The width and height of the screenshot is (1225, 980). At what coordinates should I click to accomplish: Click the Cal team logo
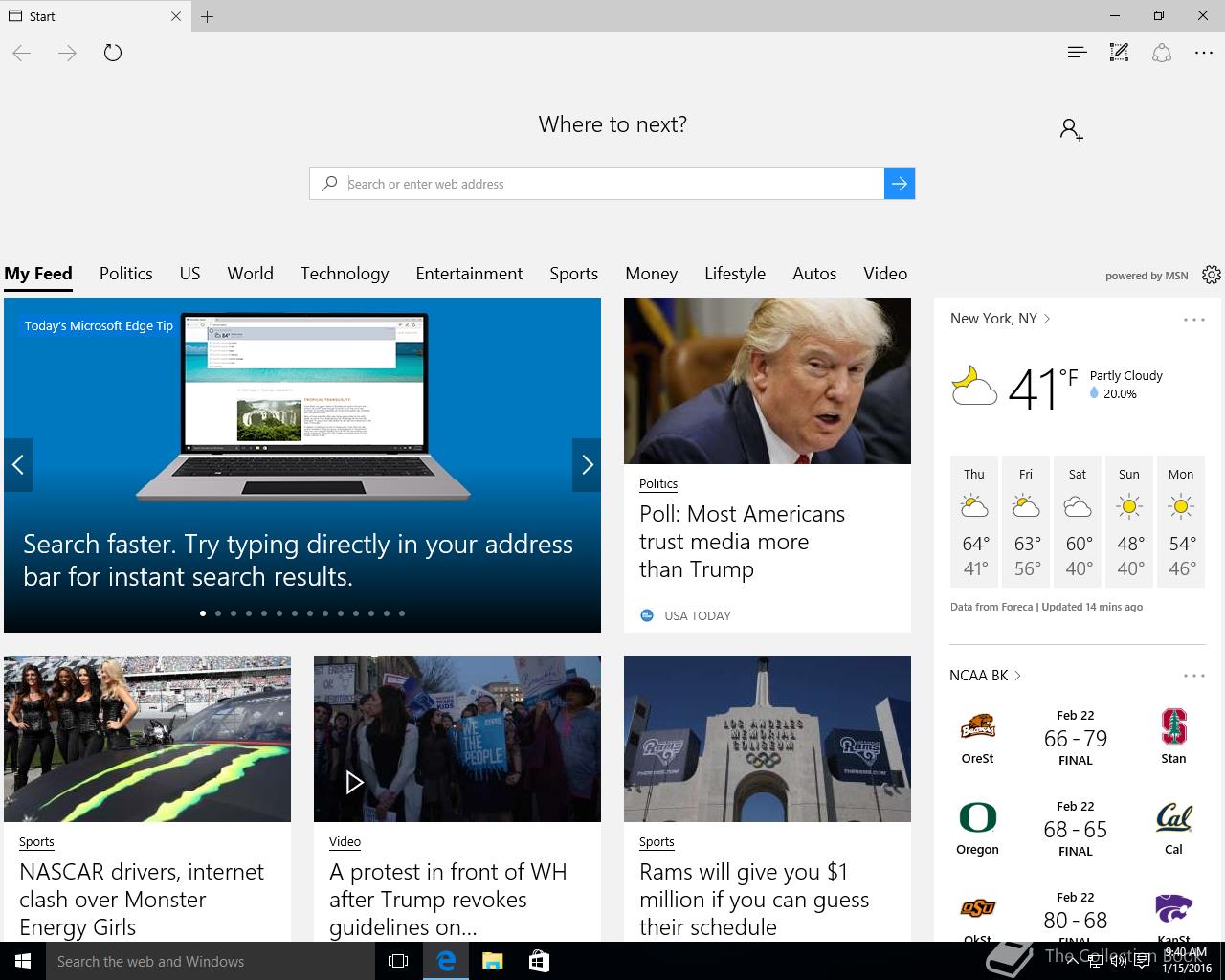tap(1173, 818)
